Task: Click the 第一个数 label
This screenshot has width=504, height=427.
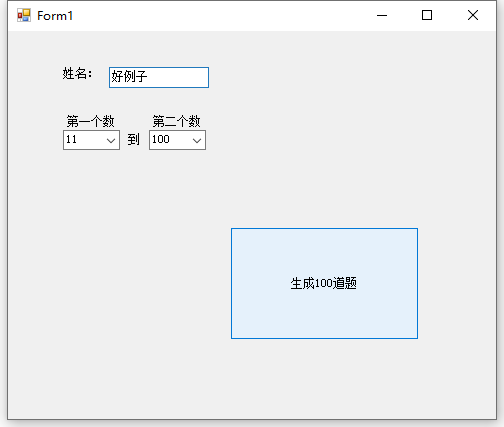Action: coord(90,121)
